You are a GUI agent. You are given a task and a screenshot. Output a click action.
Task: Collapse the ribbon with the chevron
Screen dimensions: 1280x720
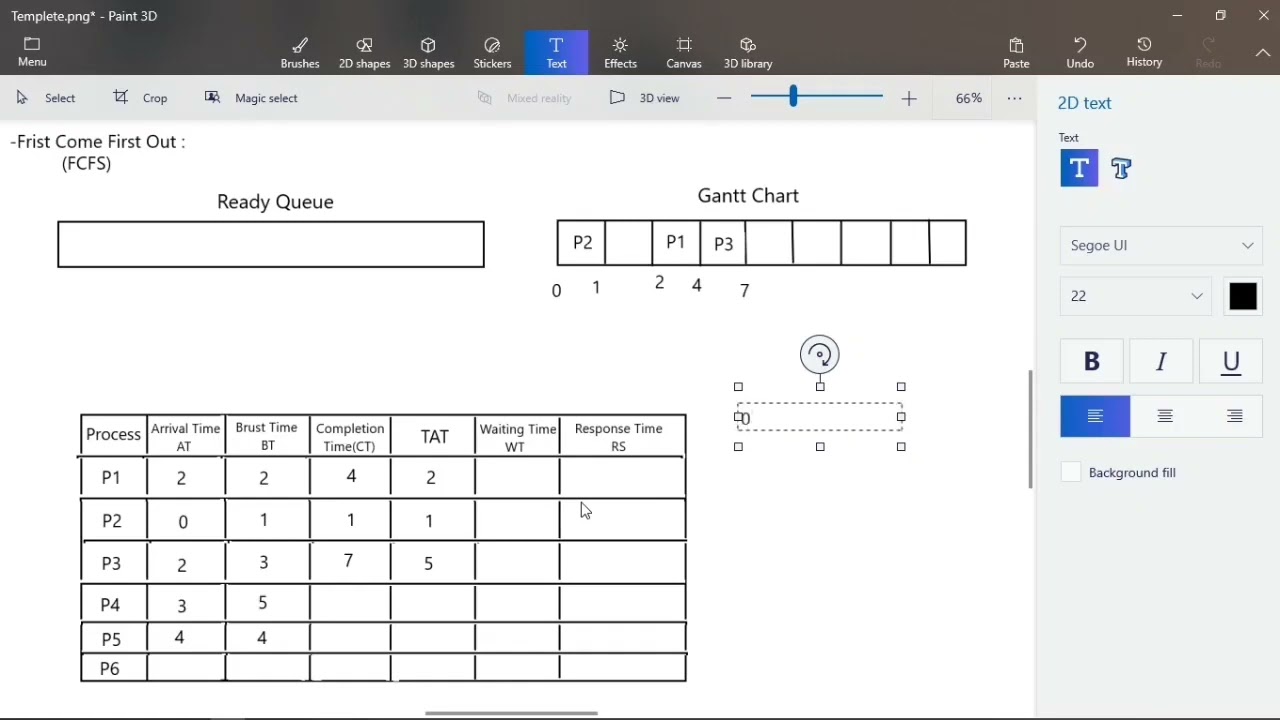[x=1263, y=53]
